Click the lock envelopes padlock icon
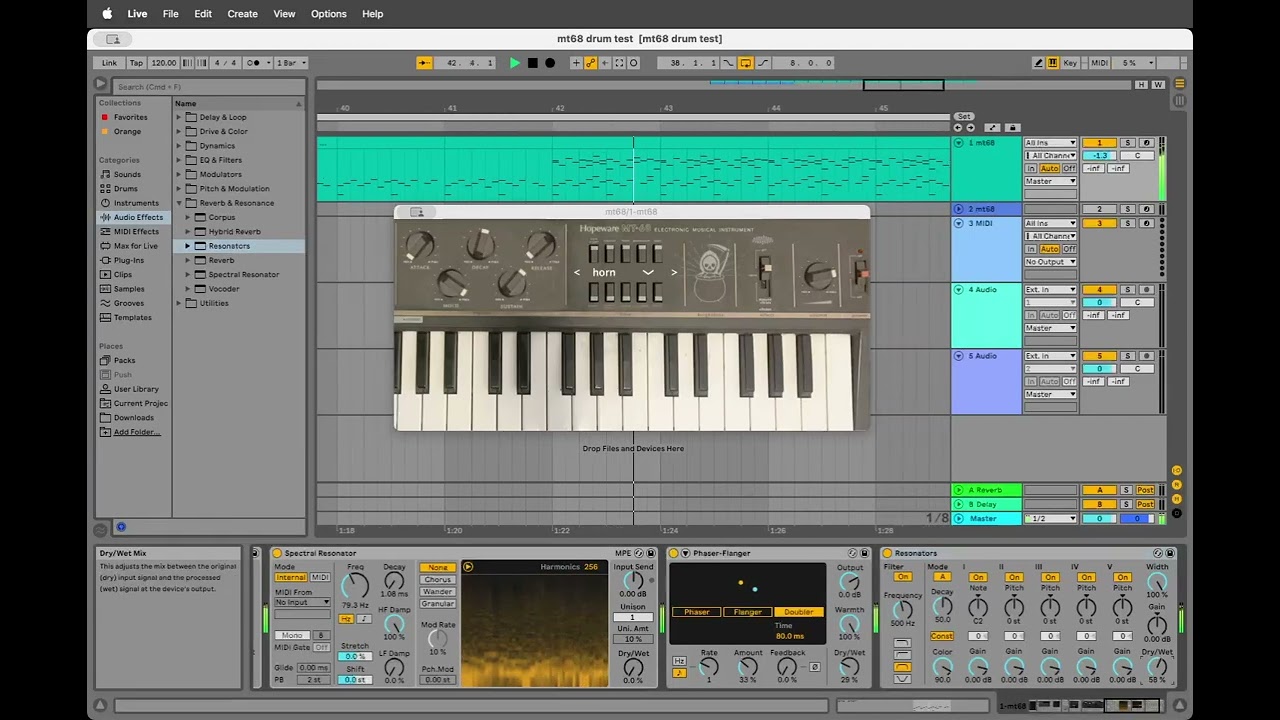This screenshot has height=720, width=1280. [x=1012, y=128]
